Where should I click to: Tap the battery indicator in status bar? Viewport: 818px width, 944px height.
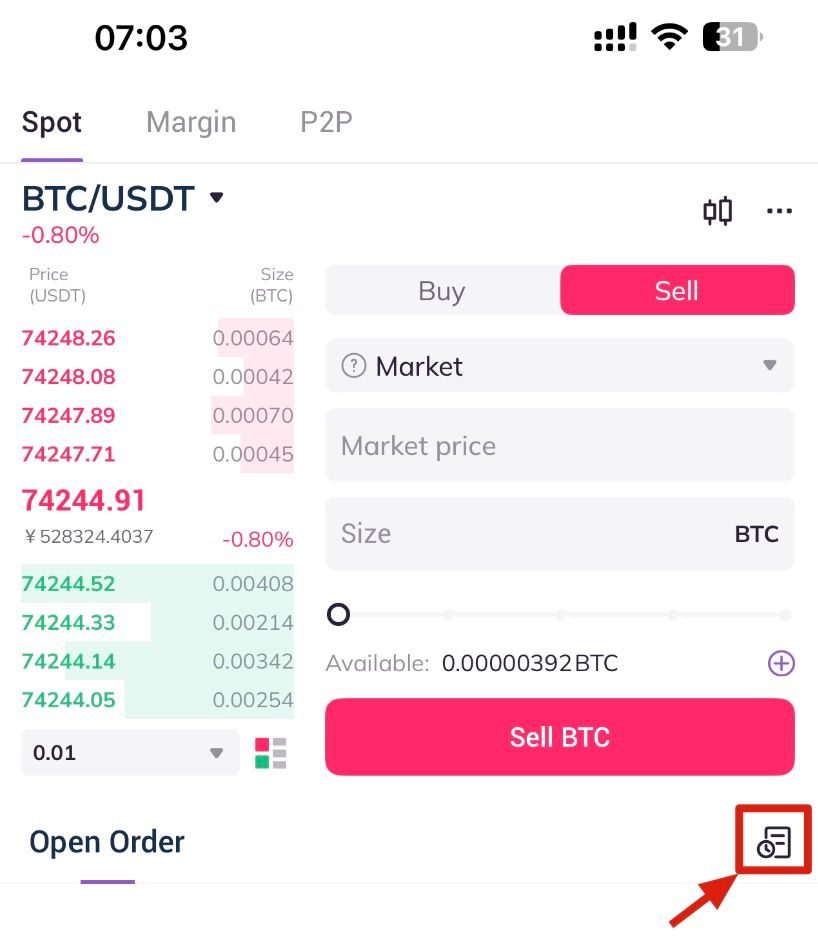pos(732,38)
